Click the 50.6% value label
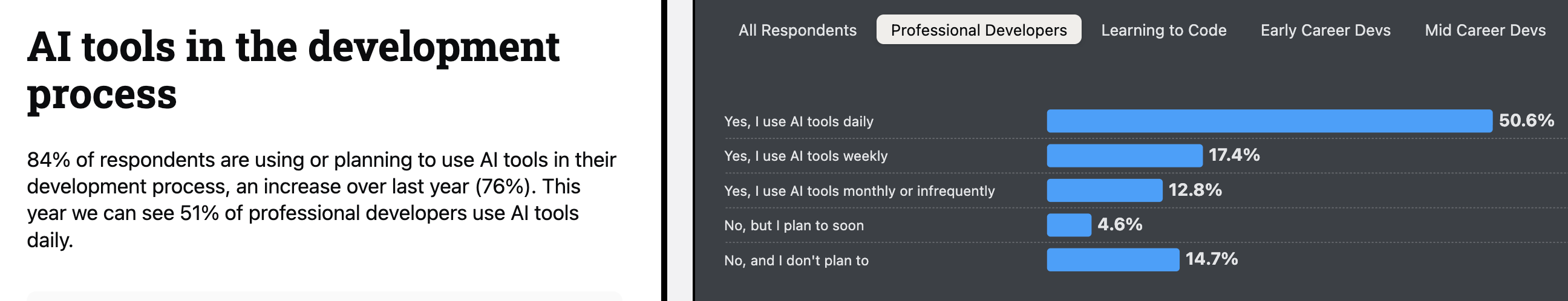1568x301 pixels. [1526, 120]
